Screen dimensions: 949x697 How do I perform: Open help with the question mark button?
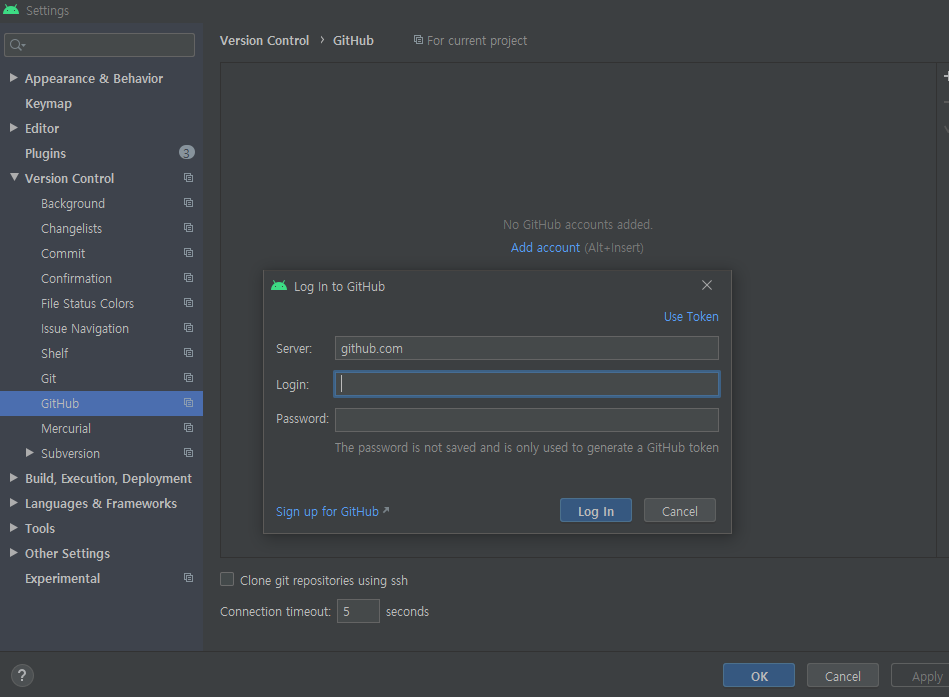(x=22, y=675)
